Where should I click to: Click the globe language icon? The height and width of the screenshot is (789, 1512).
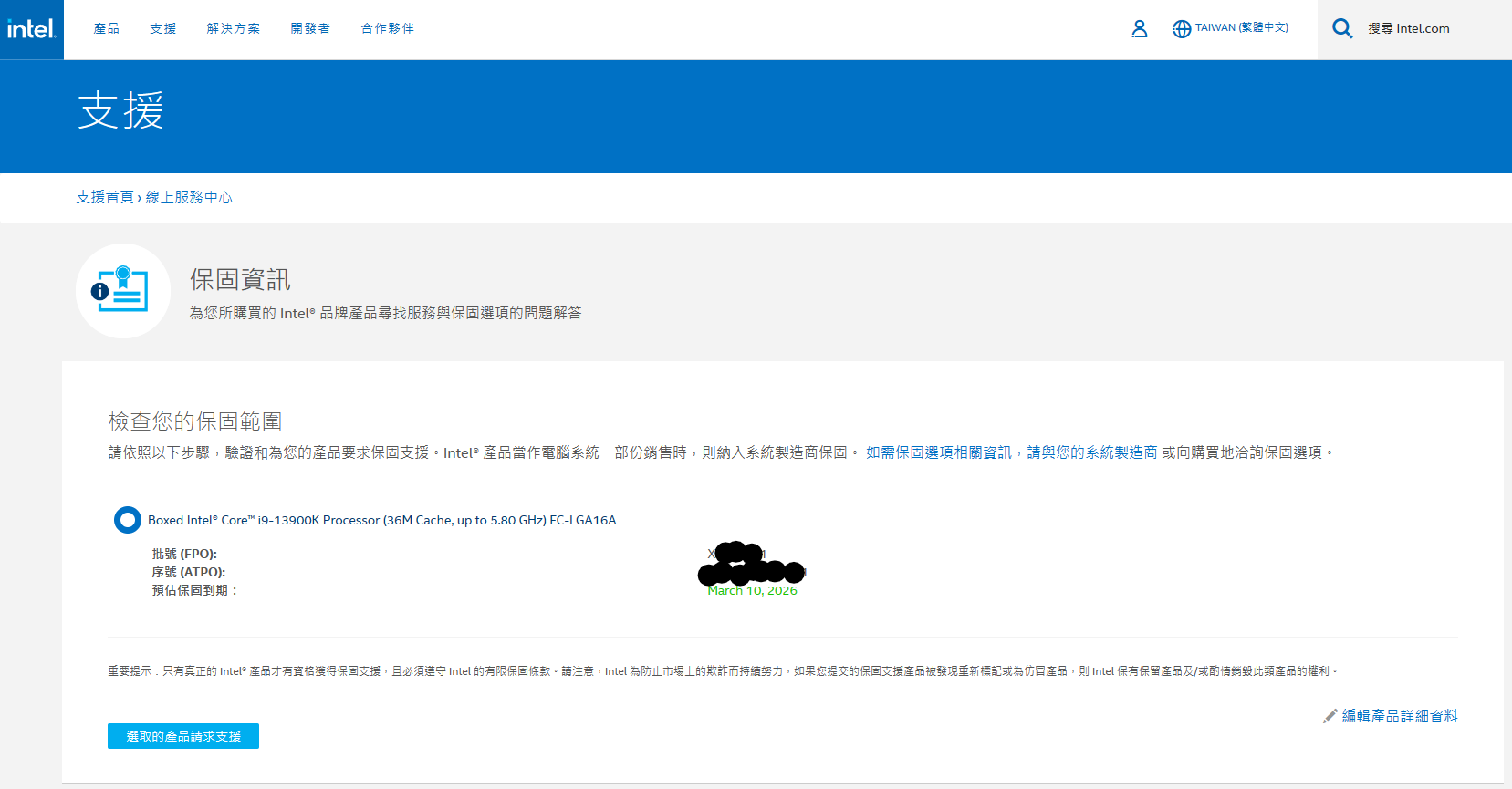[1182, 29]
